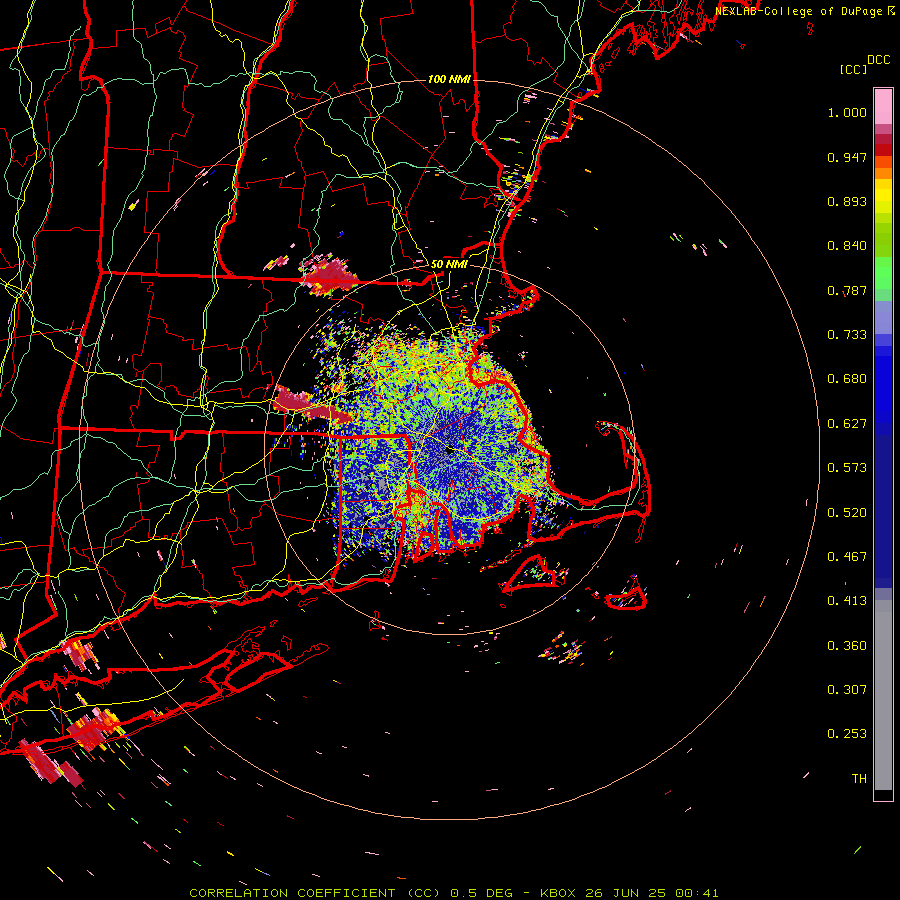Click the CORRELATION COEFFICIENT (CC) caption text
This screenshot has height=900, width=900.
[x=315, y=893]
